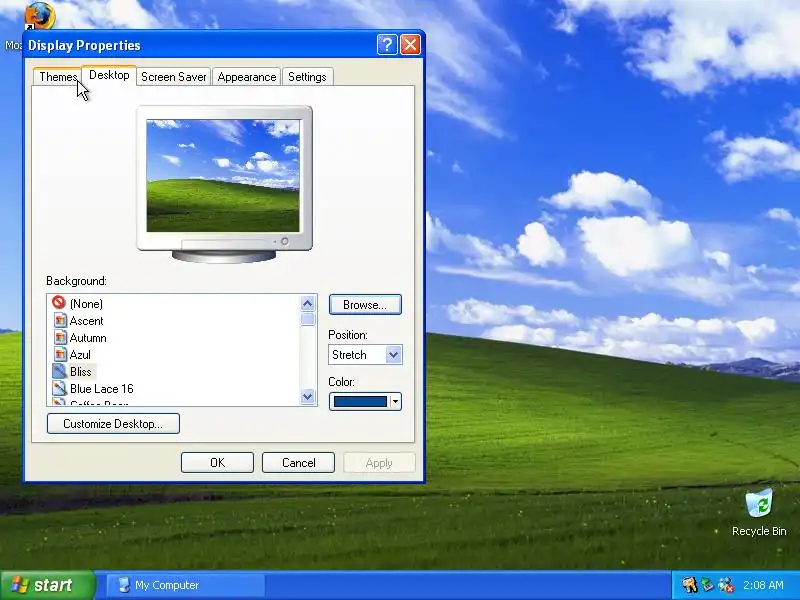Choose the Blue Lace 16 background

(102, 389)
